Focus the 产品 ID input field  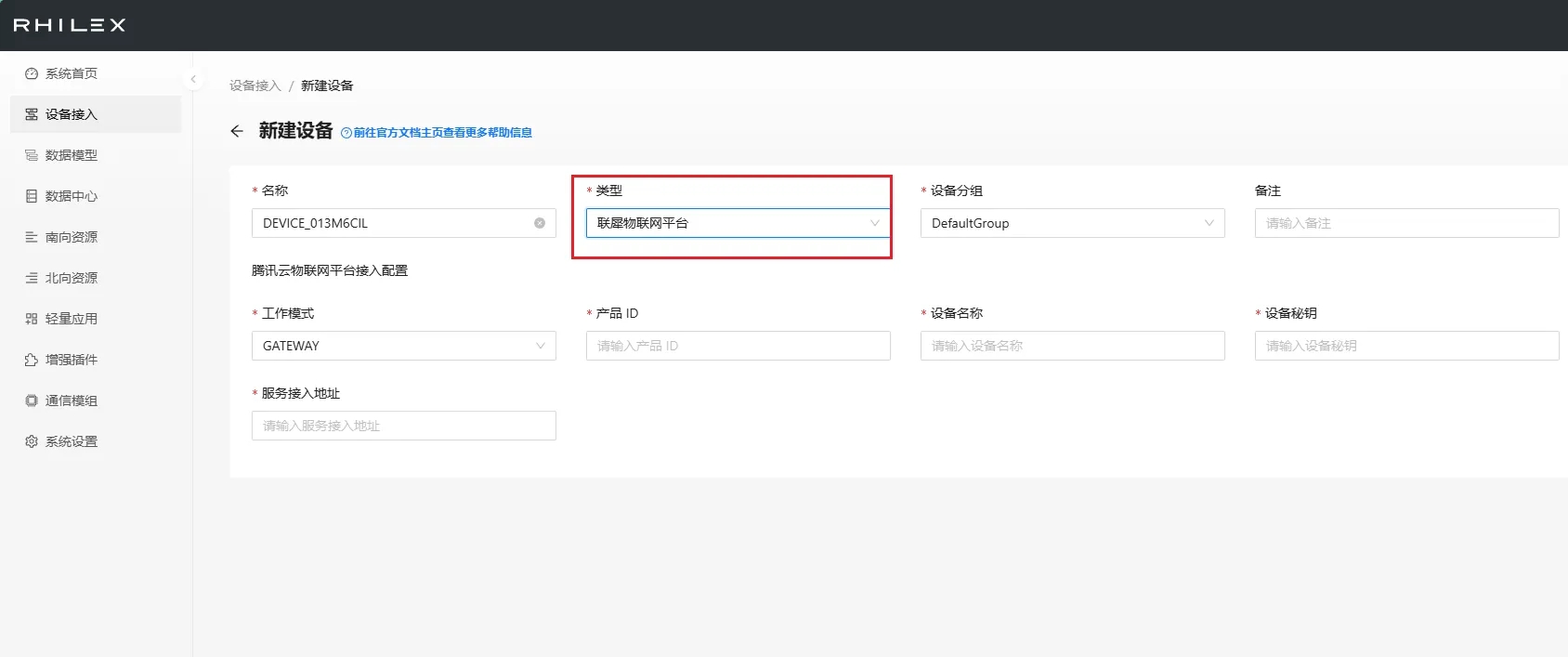pyautogui.click(x=738, y=346)
